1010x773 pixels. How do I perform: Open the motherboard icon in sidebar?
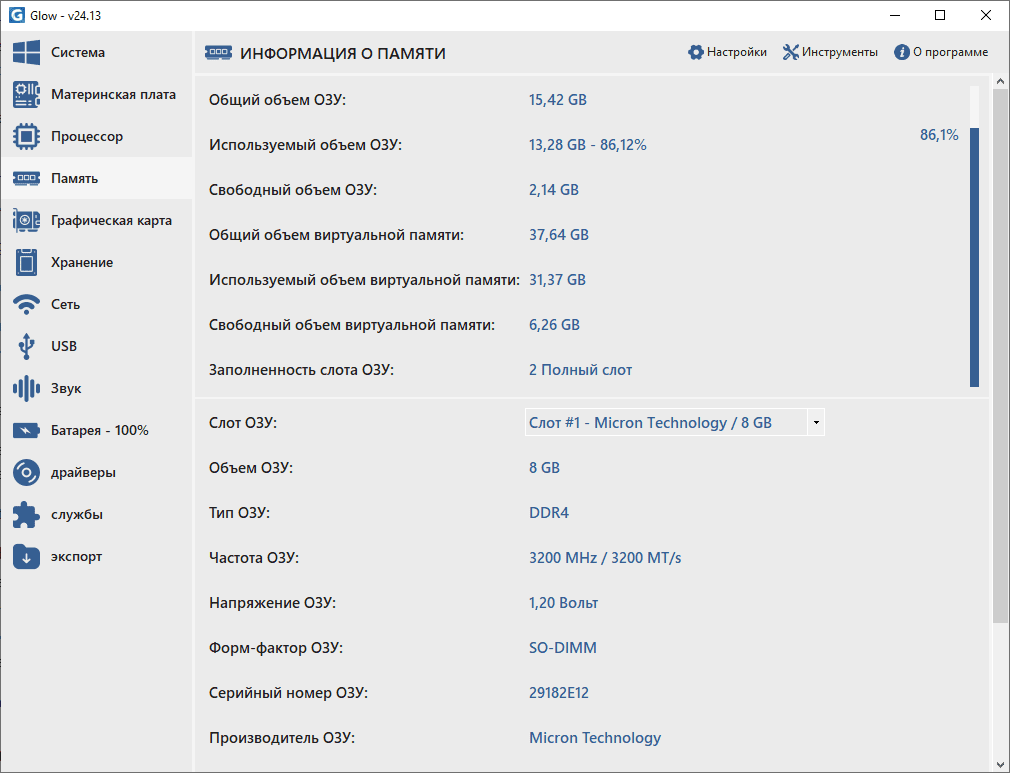pos(26,95)
